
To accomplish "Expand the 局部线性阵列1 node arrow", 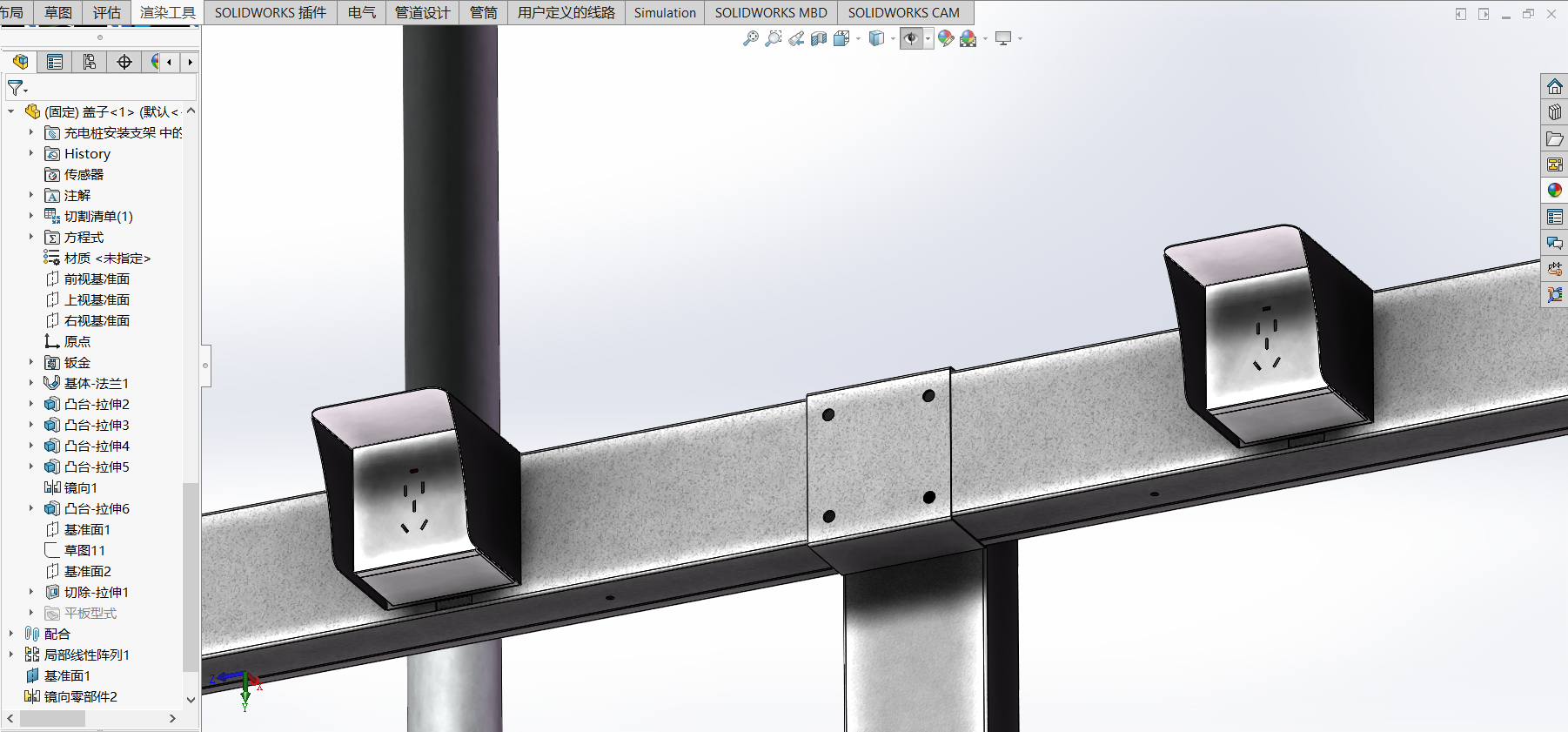I will tap(11, 655).
